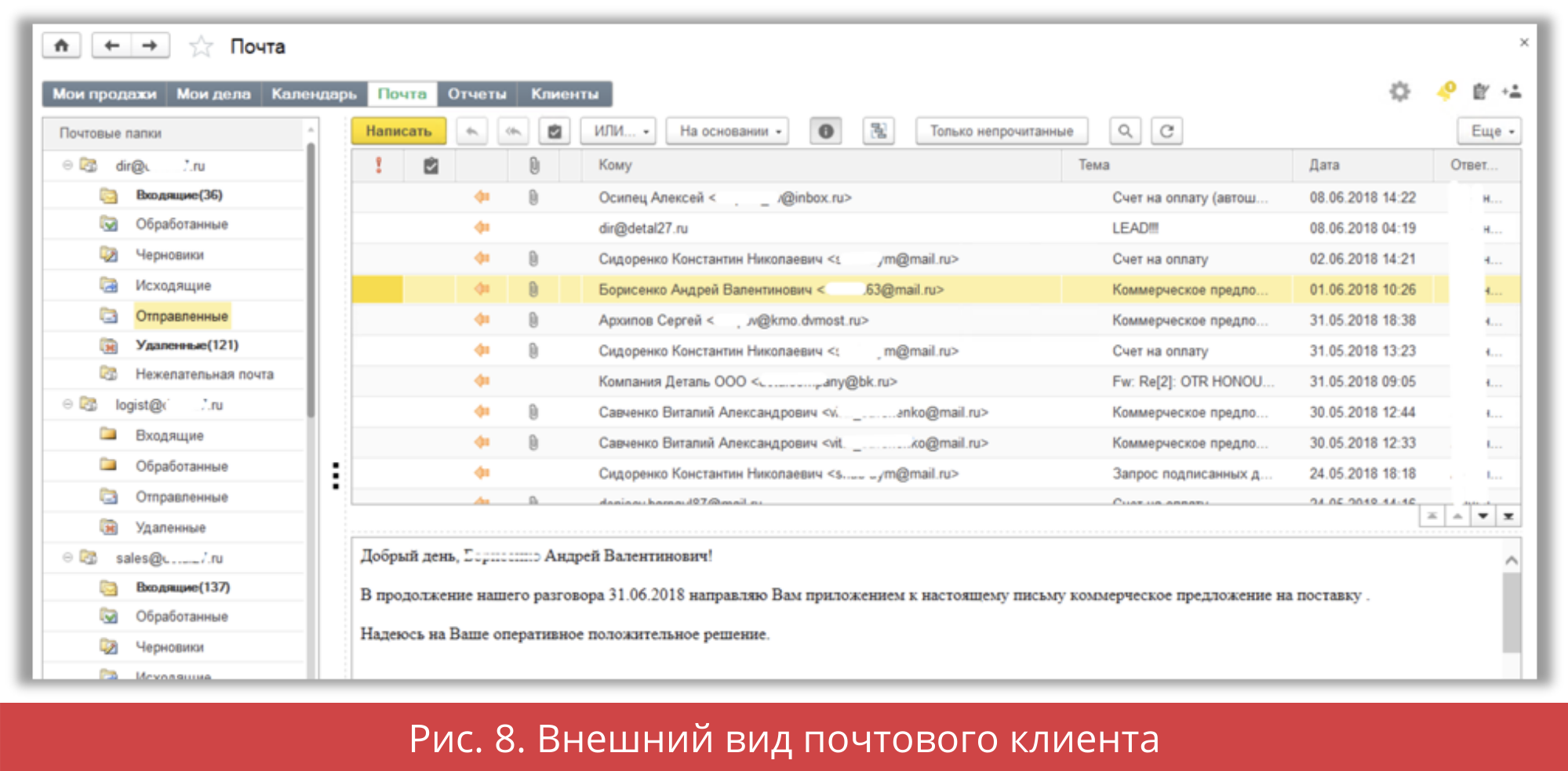Open Черновики folder under dir@
This screenshot has height=771, width=1568.
[169, 255]
